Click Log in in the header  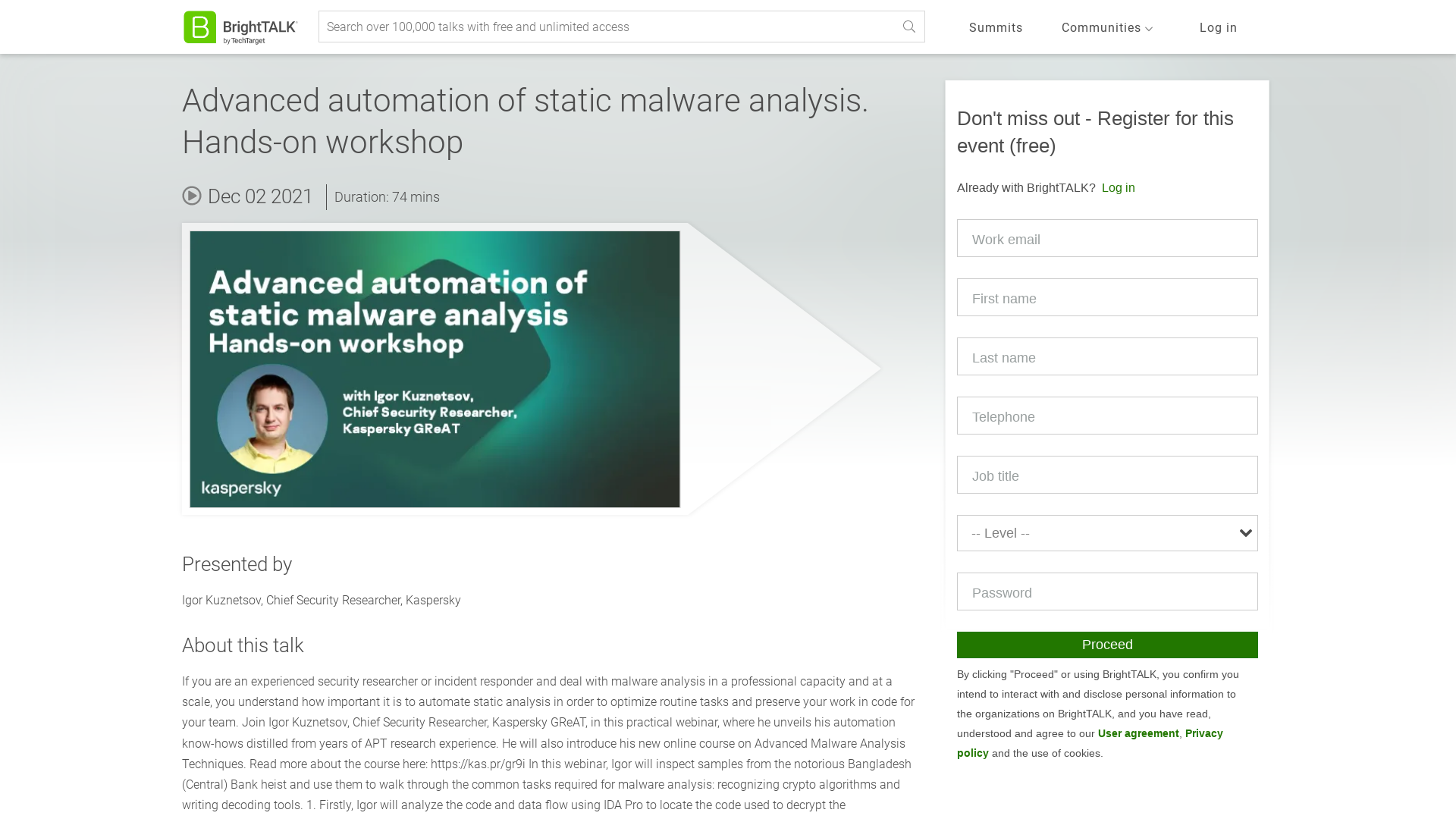pyautogui.click(x=1218, y=27)
